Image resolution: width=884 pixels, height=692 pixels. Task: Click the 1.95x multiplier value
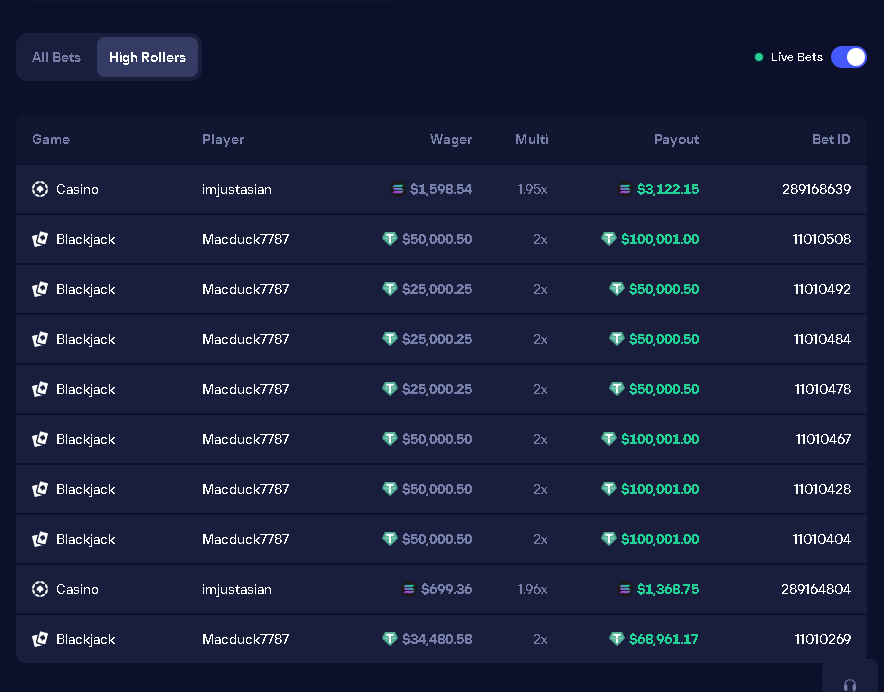coord(532,189)
